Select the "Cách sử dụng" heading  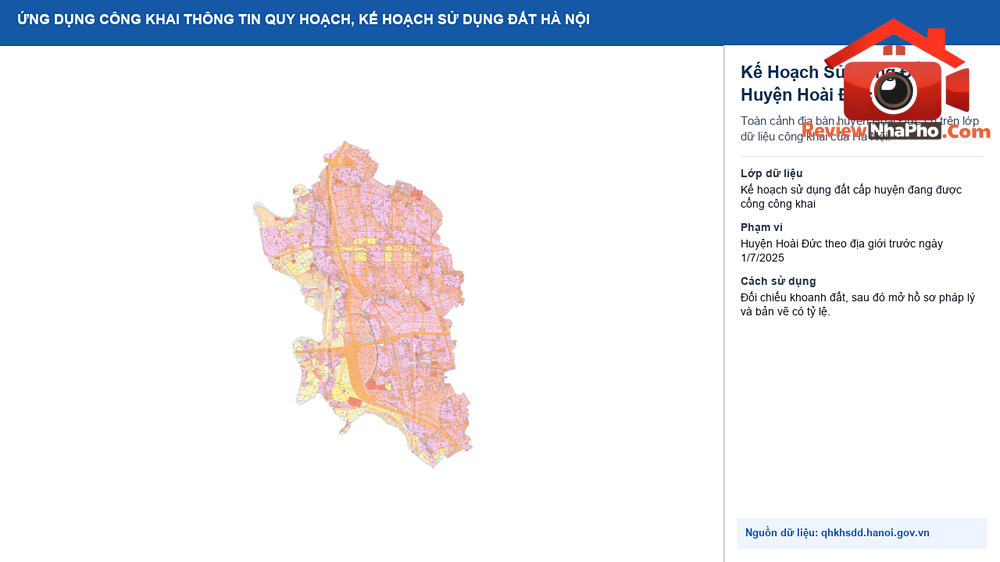777,281
